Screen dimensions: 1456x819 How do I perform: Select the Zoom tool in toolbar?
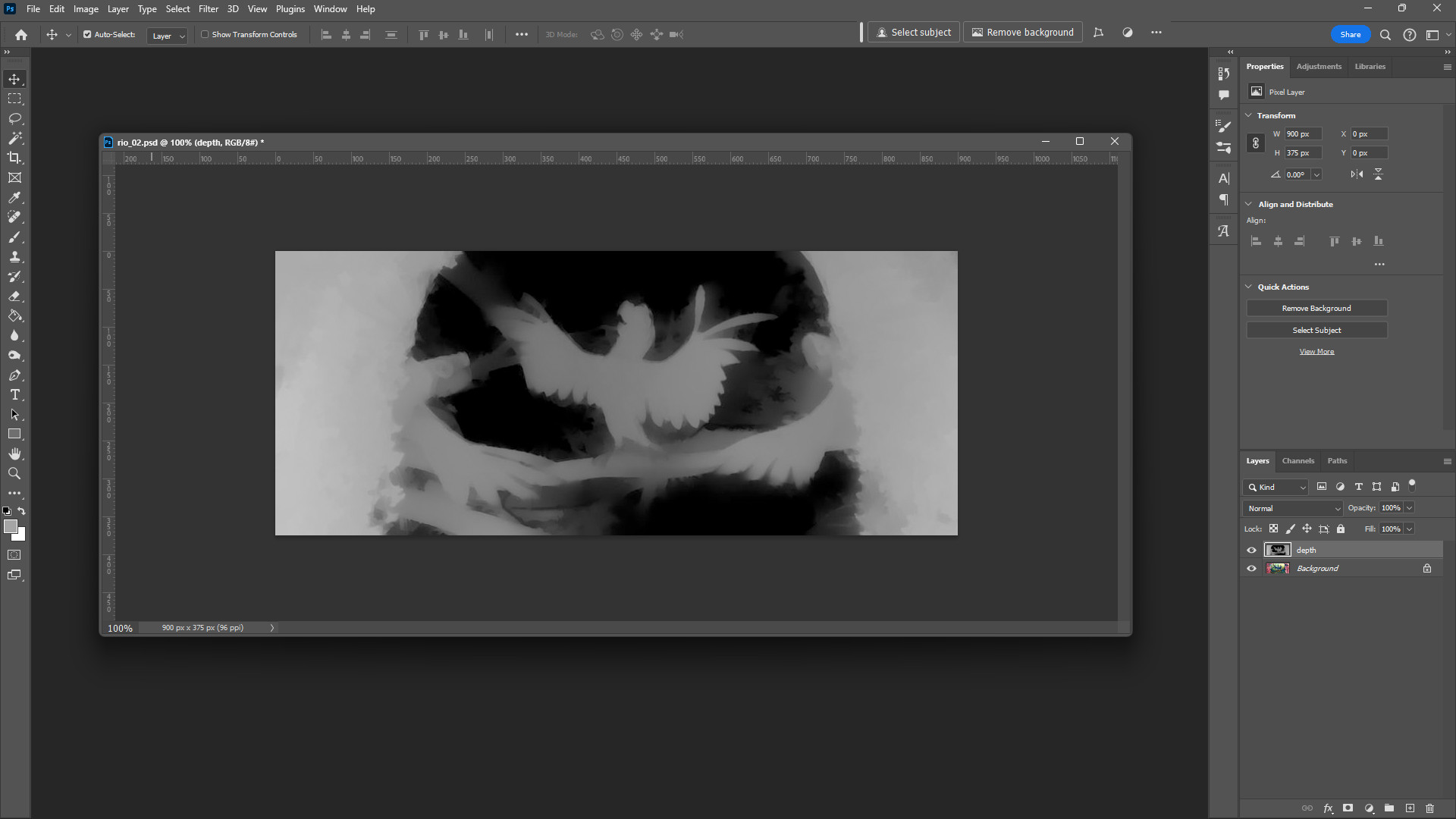[14, 474]
